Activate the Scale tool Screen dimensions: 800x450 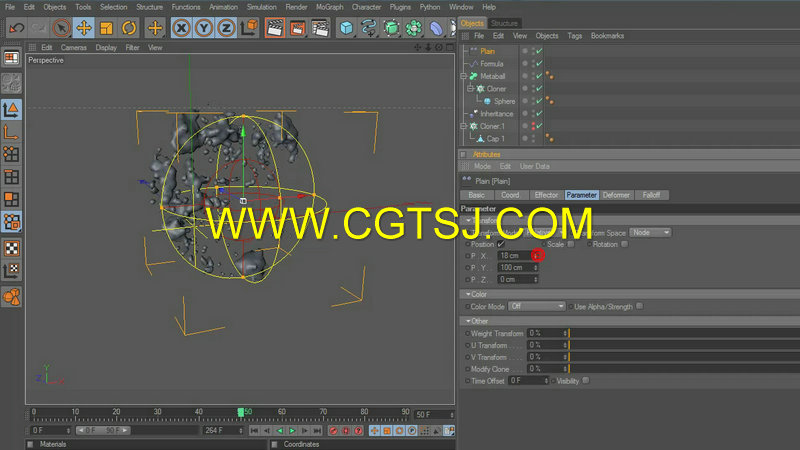[106, 28]
